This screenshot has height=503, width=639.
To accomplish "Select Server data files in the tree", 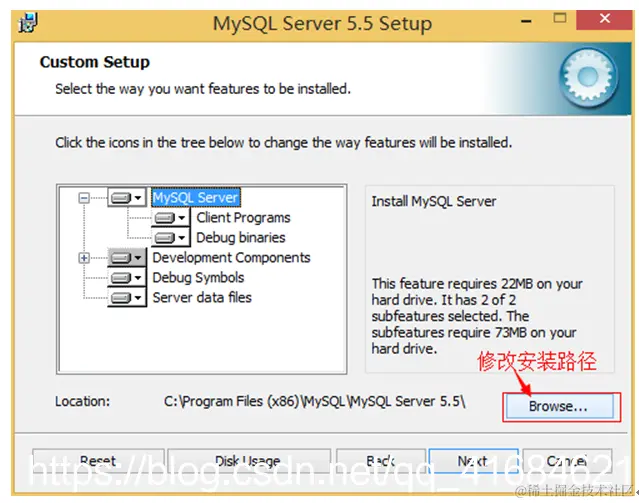I will 202,298.
